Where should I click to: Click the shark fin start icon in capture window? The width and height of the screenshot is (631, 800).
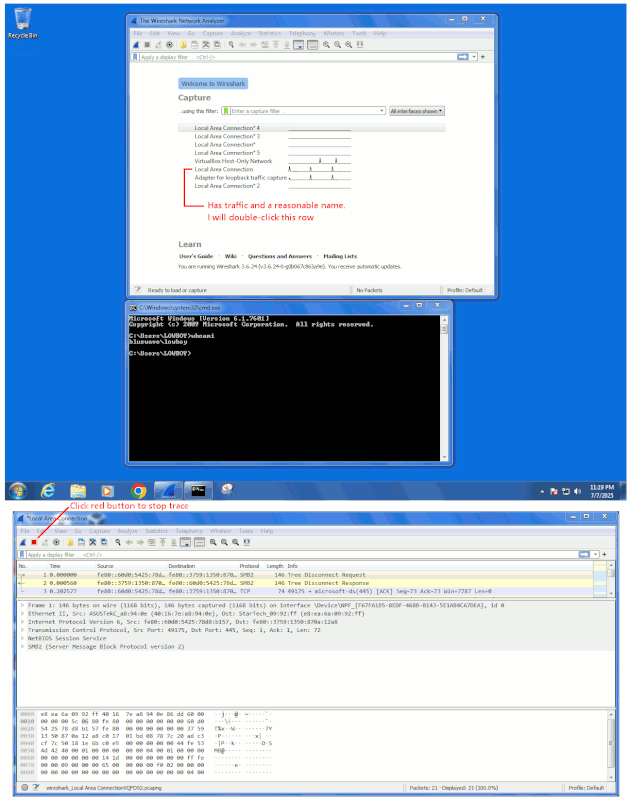point(22,542)
